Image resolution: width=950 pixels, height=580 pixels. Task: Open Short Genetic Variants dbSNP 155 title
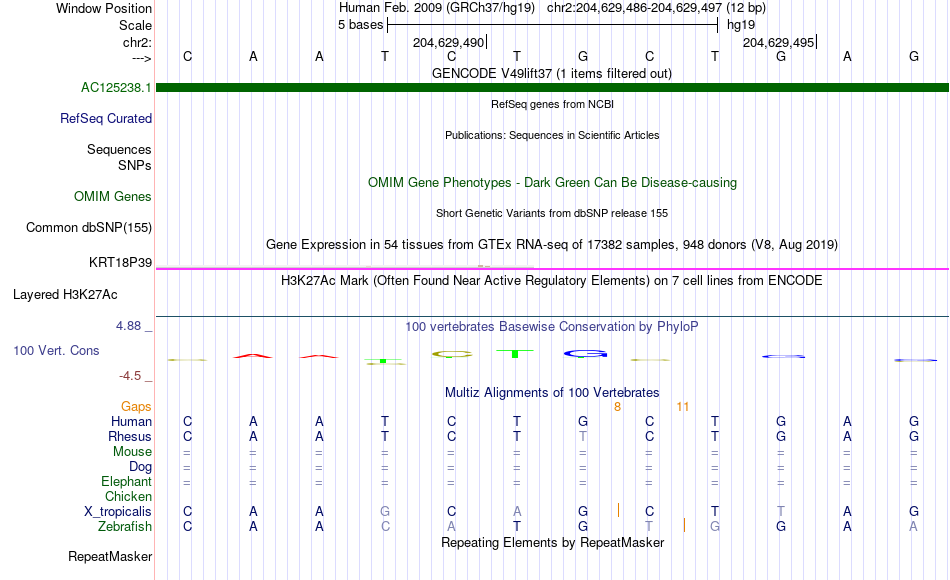point(552,213)
